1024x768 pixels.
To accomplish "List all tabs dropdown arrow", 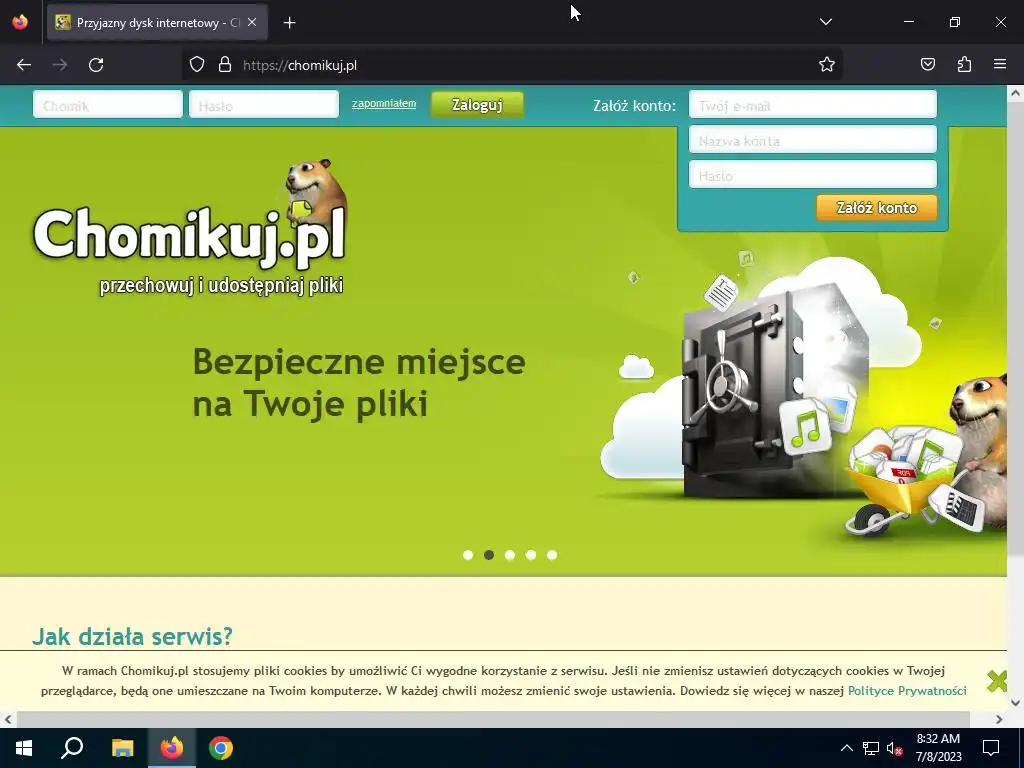I will [825, 22].
